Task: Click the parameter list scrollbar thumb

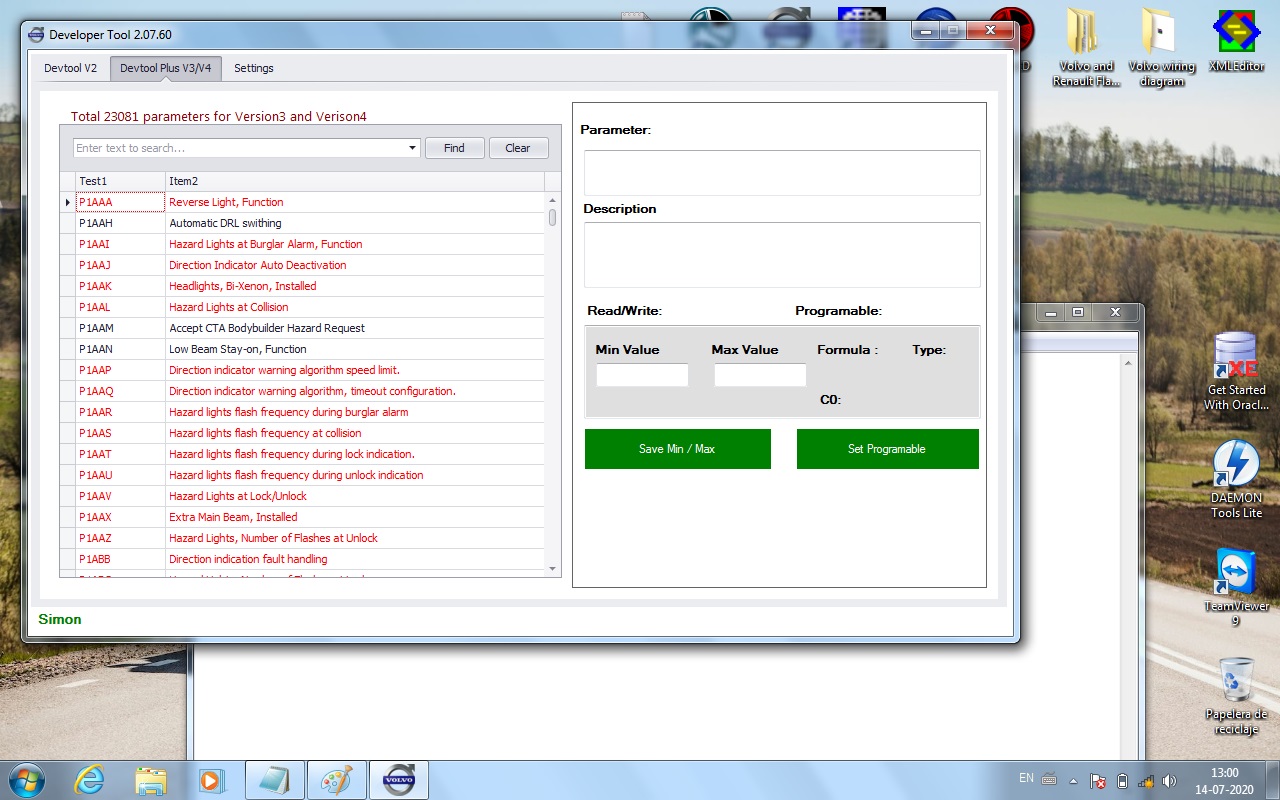Action: pyautogui.click(x=553, y=218)
